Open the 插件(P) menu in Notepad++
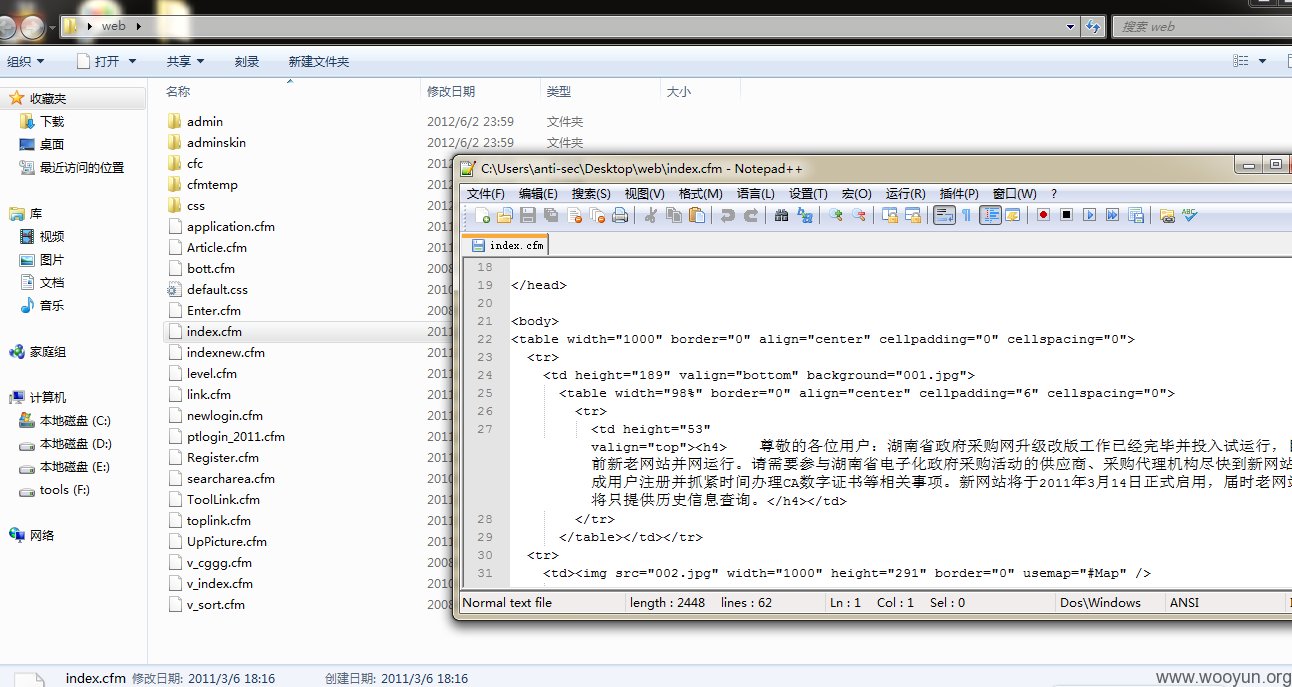The height and width of the screenshot is (687, 1292). (959, 194)
